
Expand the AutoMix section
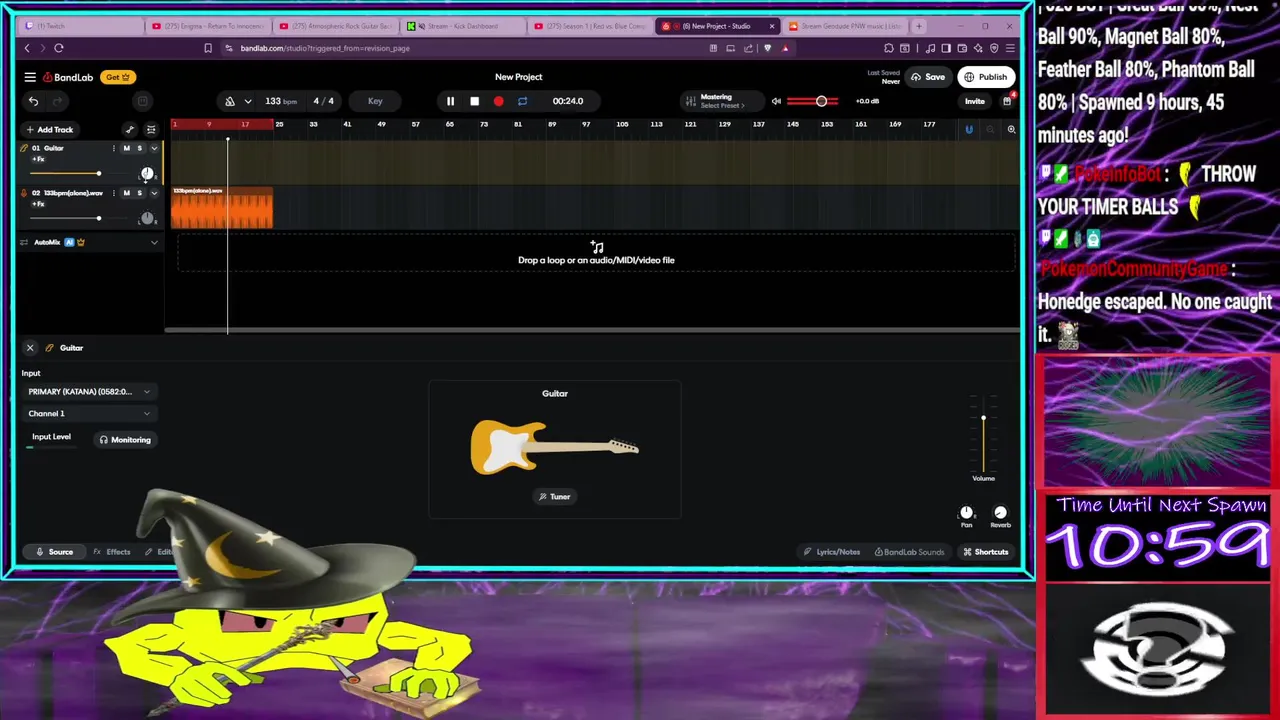click(x=154, y=242)
